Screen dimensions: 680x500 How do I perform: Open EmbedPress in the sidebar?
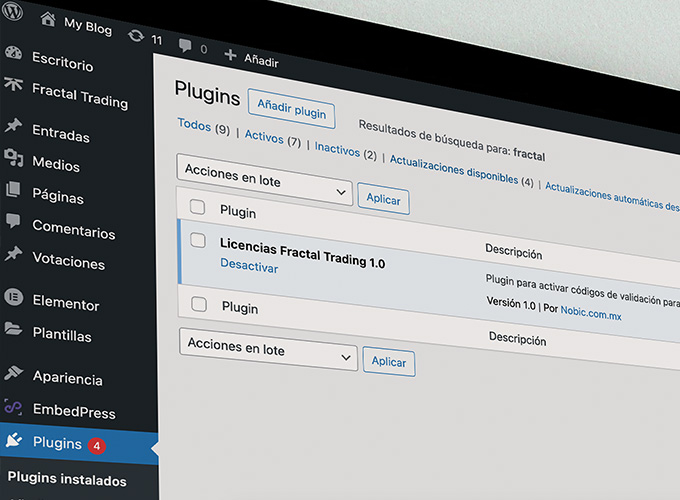pyautogui.click(x=75, y=410)
